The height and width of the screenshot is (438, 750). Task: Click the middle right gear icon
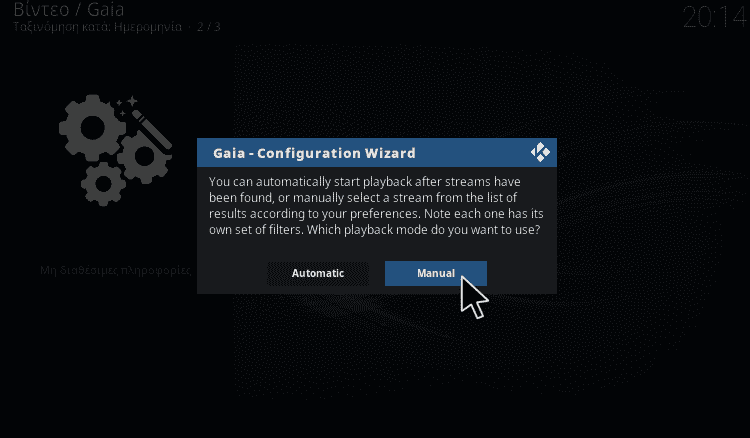(x=144, y=156)
